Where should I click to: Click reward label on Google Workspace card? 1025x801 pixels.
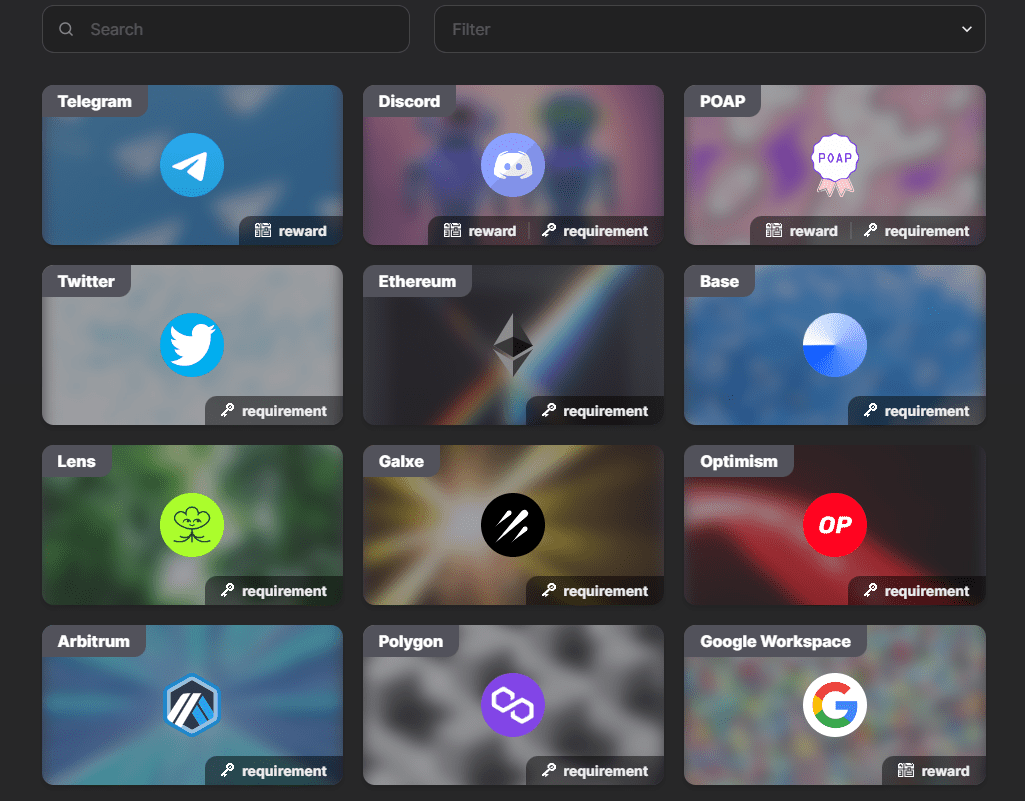pyautogui.click(x=946, y=771)
